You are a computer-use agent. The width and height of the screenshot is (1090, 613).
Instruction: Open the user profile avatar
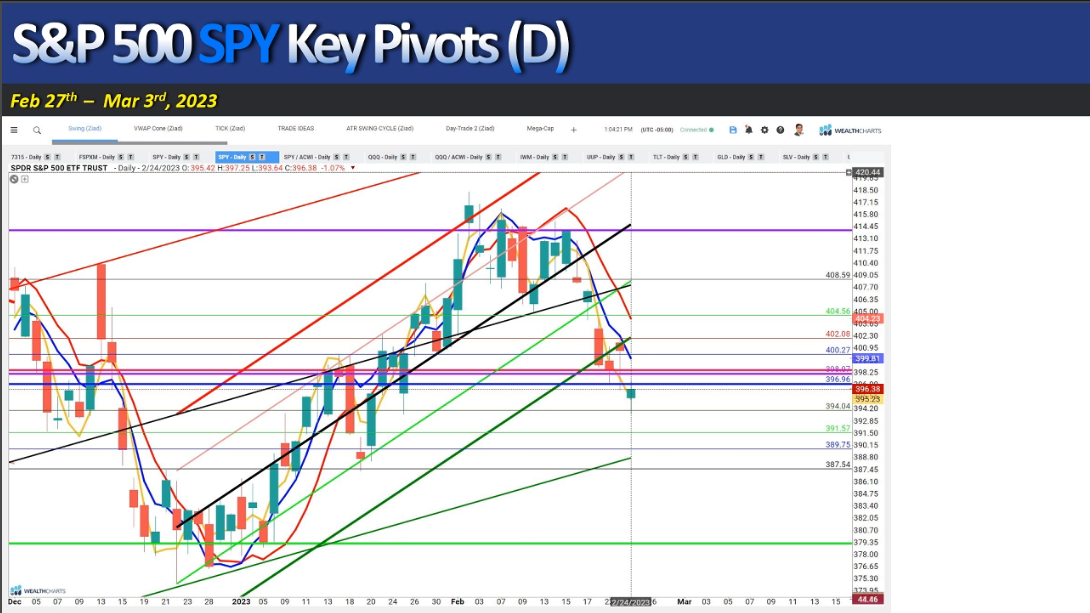point(799,130)
